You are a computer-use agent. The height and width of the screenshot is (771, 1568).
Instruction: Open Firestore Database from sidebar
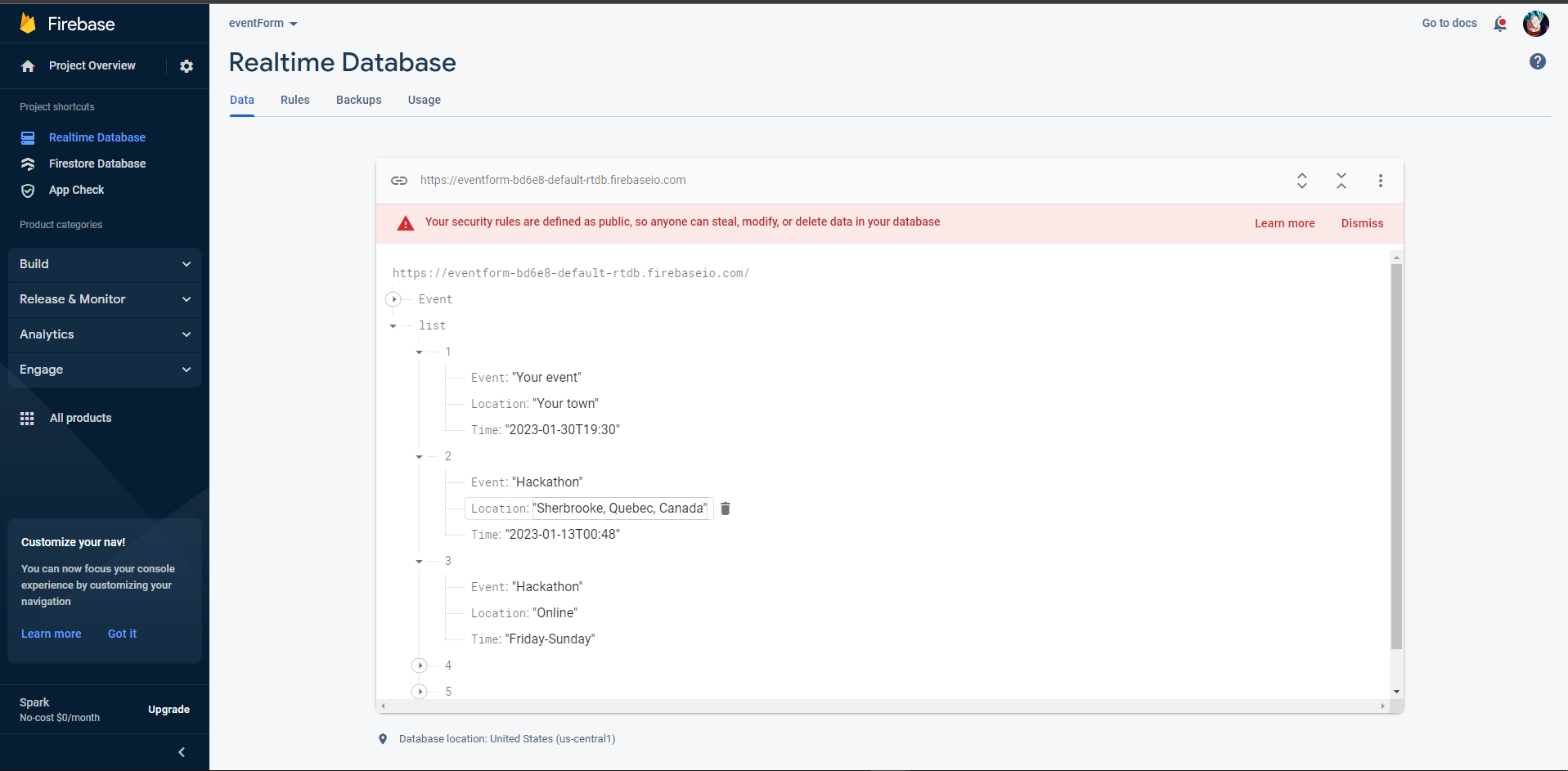(97, 164)
